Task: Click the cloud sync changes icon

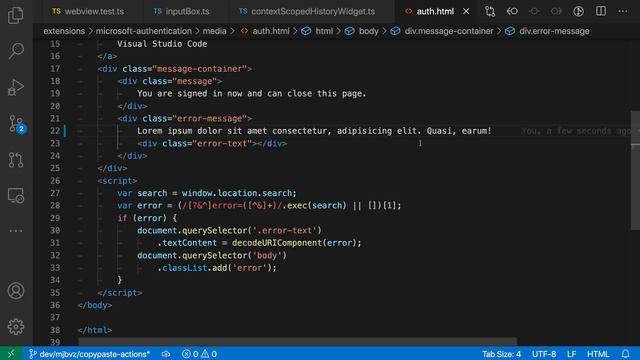Action: (x=166, y=354)
